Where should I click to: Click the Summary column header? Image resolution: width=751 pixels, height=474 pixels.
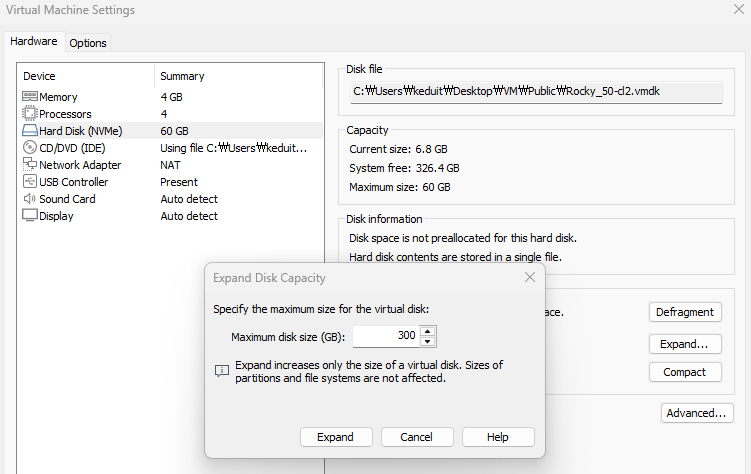click(182, 76)
